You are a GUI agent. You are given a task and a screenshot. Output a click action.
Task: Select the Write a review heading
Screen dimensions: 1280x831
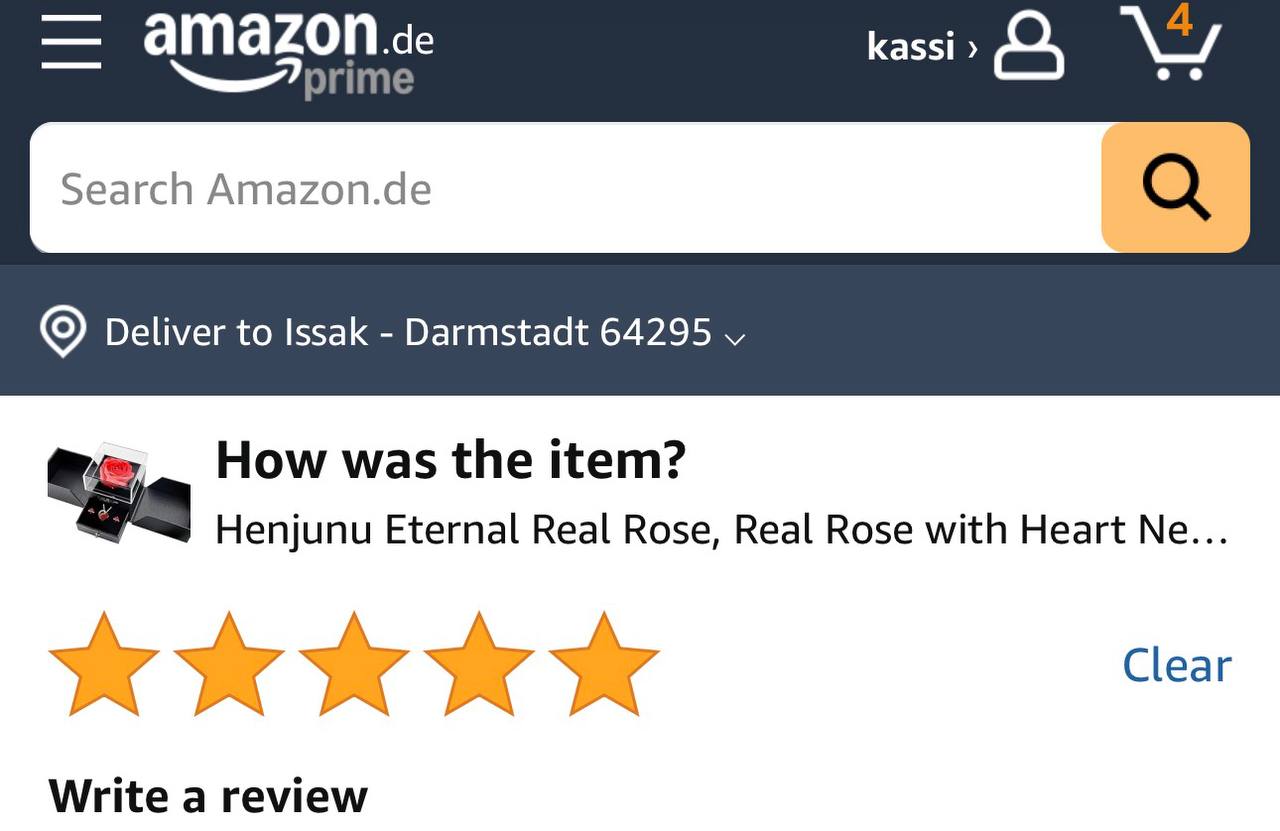point(208,796)
